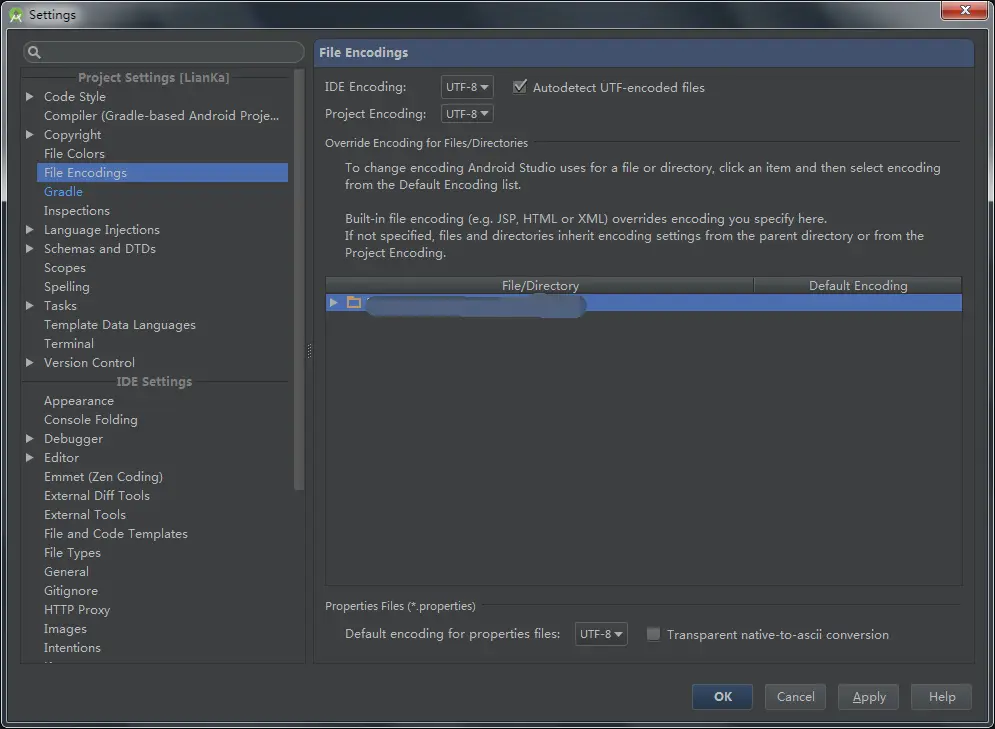
Task: Expand the Code Style tree node
Action: [x=29, y=96]
